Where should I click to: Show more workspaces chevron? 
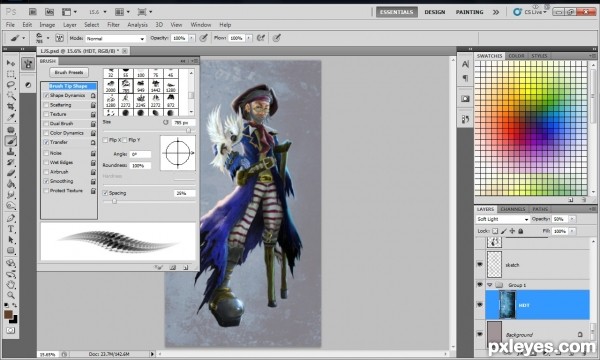click(x=496, y=12)
